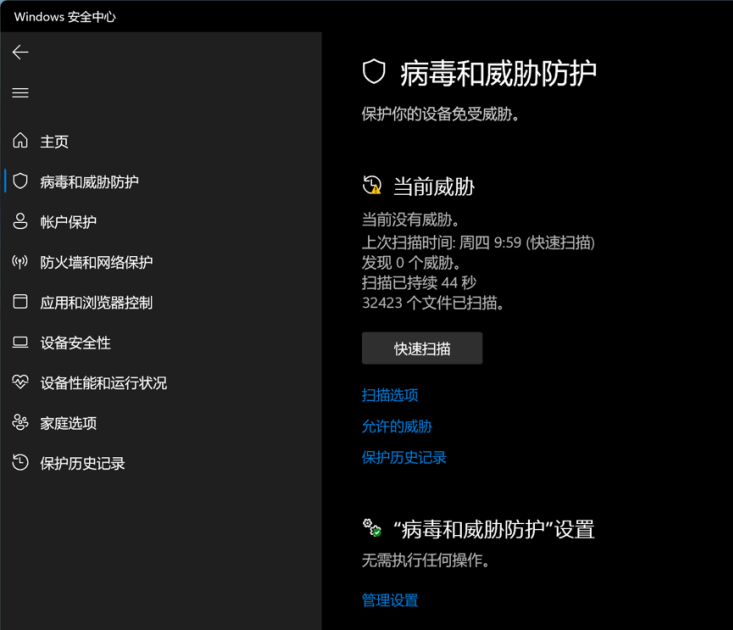
Task: Click the gears icon beside 设置 heading
Action: (373, 528)
